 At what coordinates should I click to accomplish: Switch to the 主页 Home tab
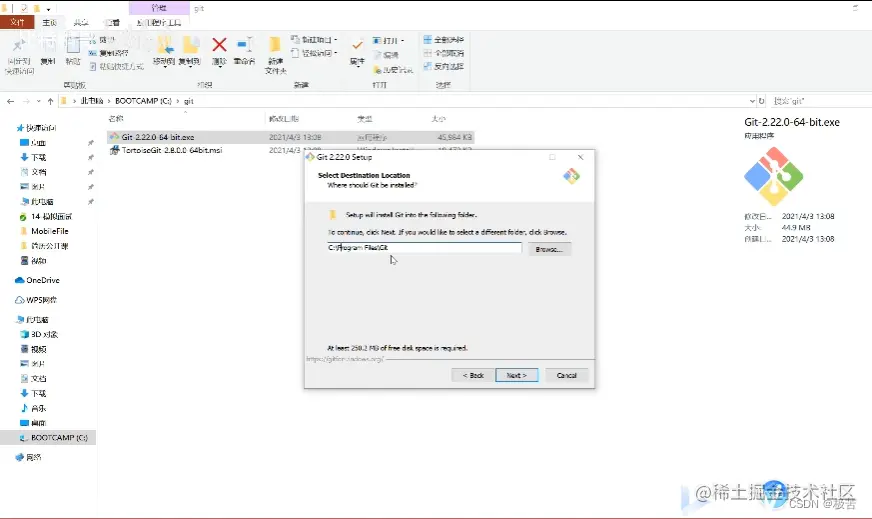coord(49,23)
